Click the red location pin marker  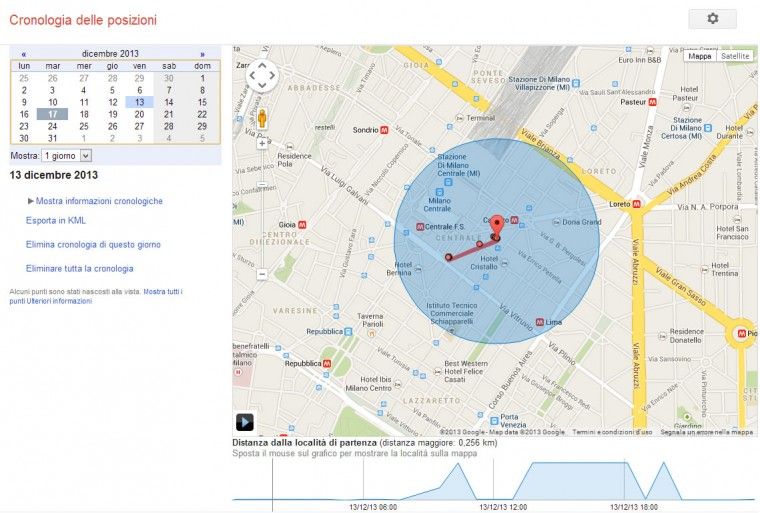[x=497, y=227]
